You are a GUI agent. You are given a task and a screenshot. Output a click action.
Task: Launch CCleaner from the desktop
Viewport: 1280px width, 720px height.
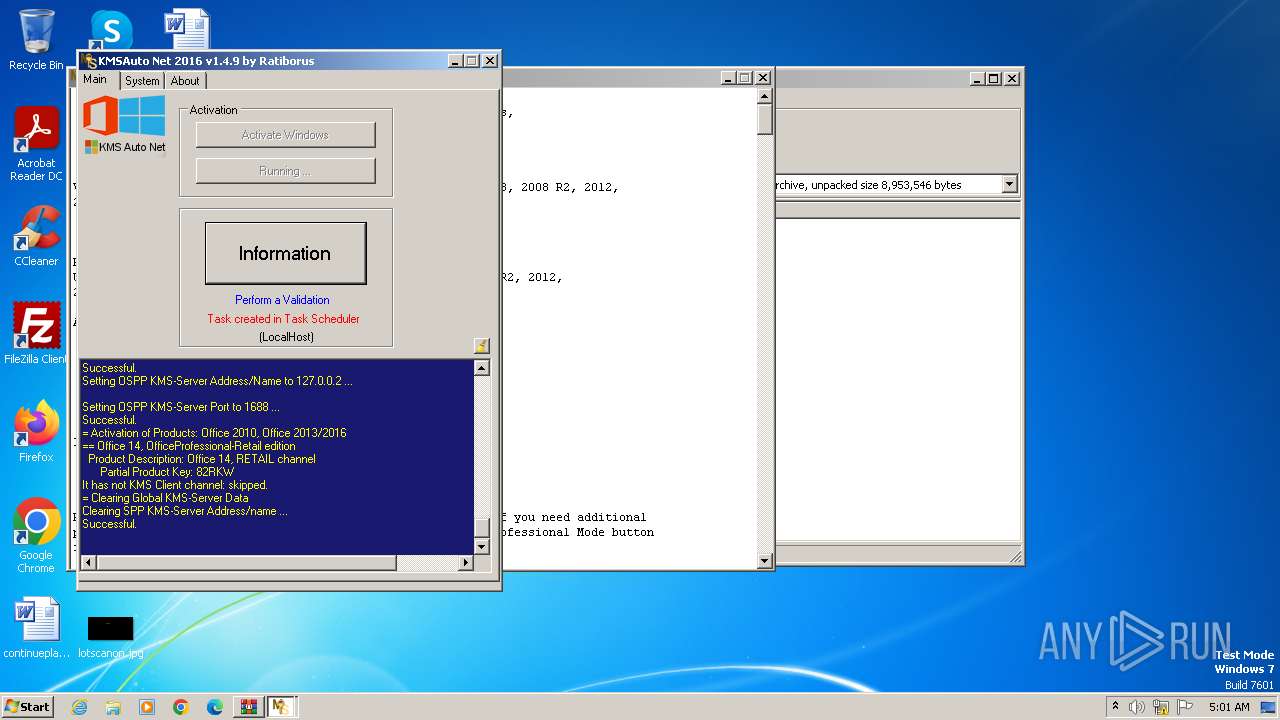click(x=36, y=236)
